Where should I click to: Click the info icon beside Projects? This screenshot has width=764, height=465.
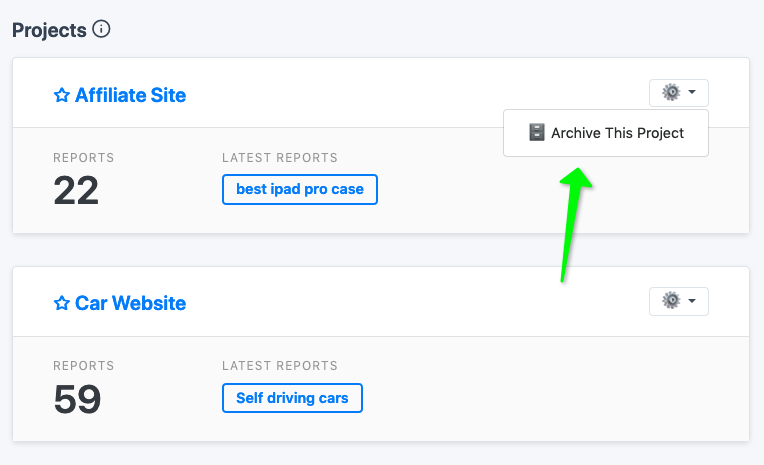101,29
